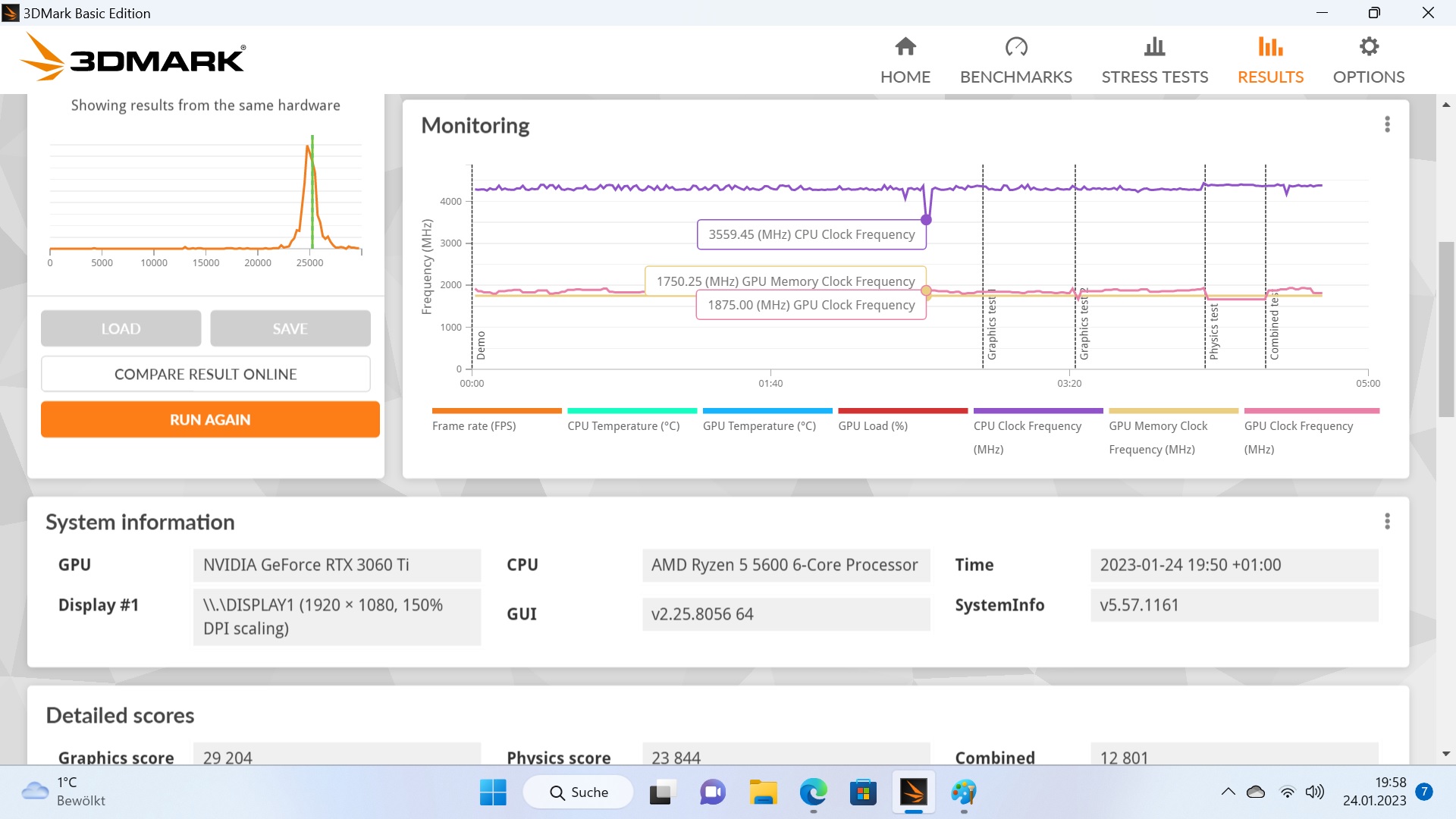
Task: Click red GPU Load color bar
Action: 902,411
